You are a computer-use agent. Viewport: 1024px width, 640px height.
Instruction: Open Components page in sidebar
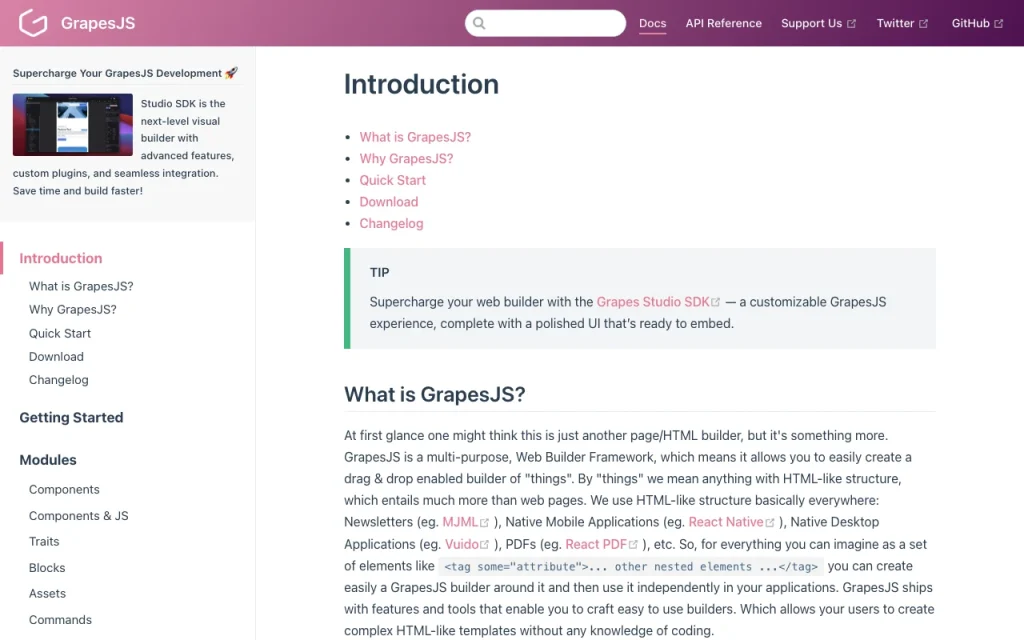[x=64, y=490]
